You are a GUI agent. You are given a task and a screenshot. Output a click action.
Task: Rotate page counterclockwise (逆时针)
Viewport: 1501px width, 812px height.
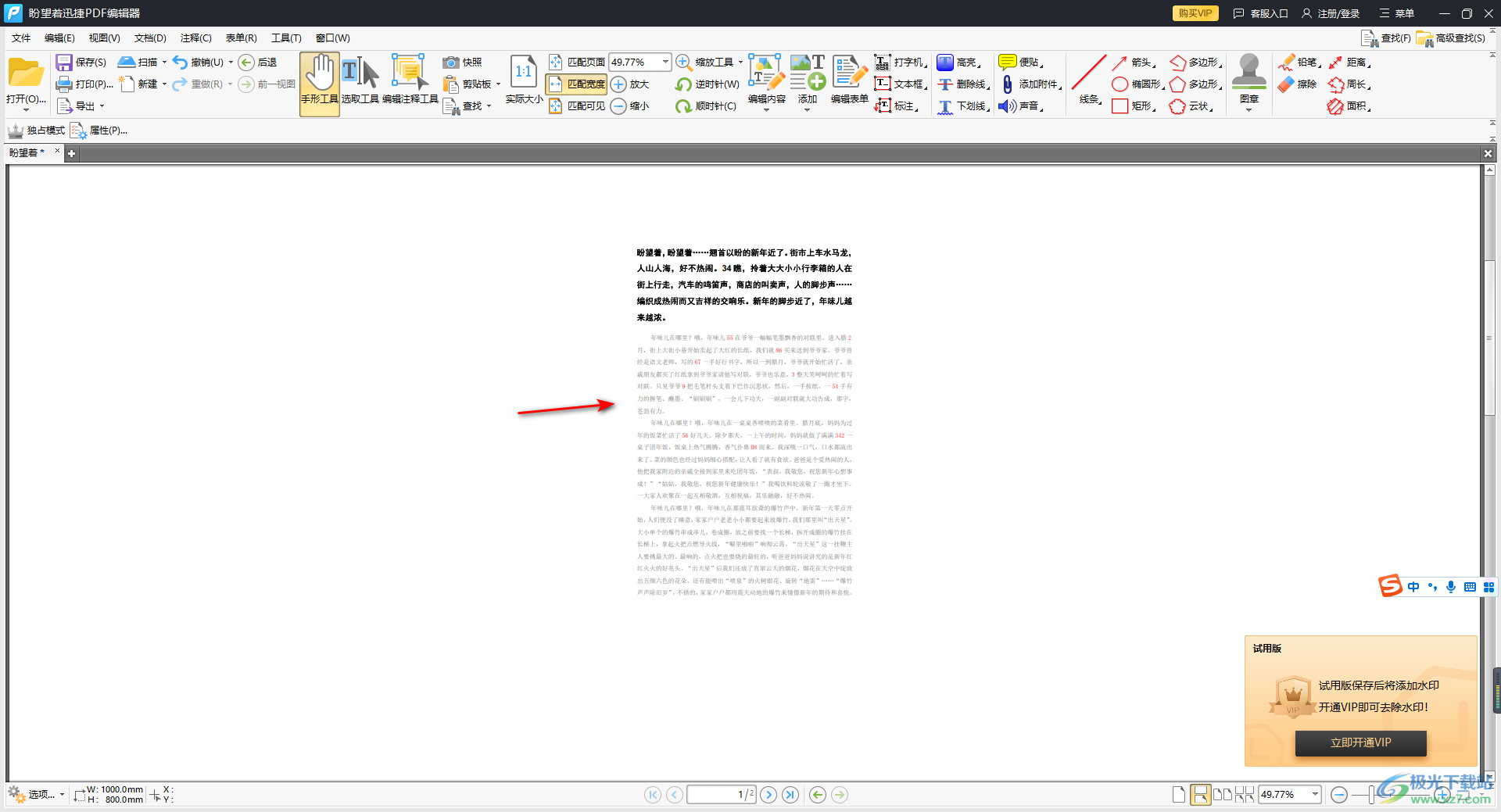708,84
